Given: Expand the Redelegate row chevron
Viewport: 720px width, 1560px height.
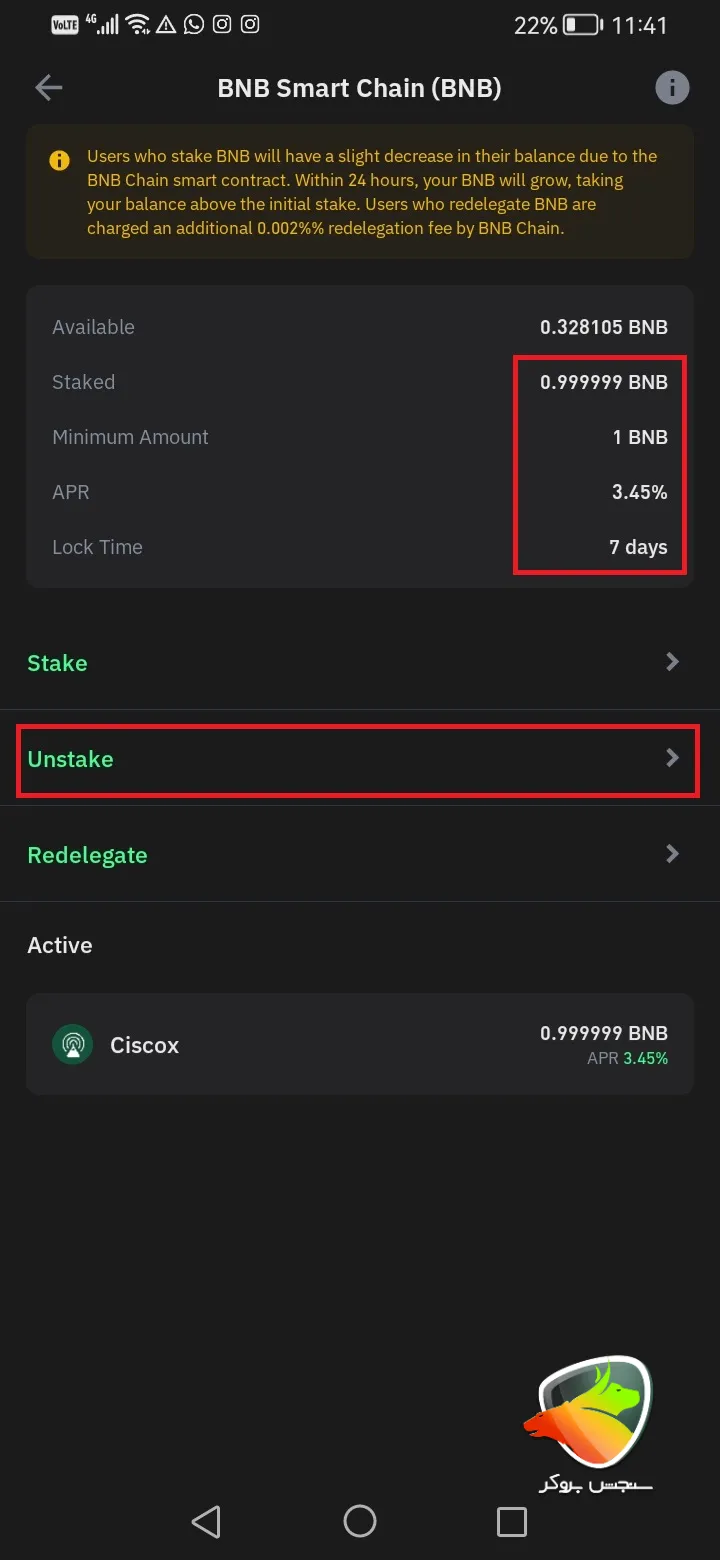Looking at the screenshot, I should [673, 854].
